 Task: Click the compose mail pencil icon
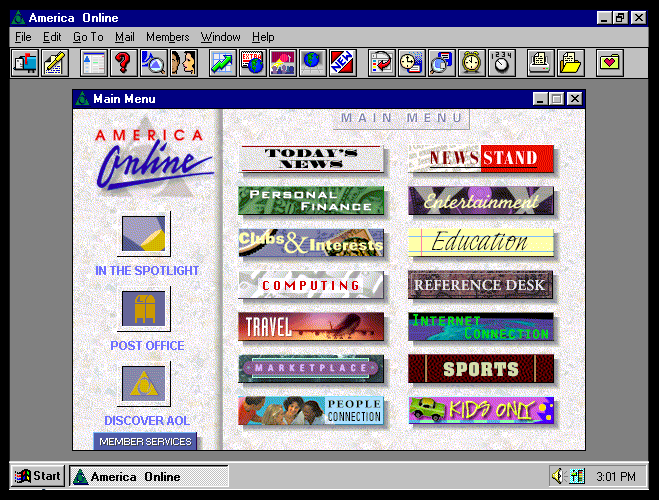[x=55, y=63]
